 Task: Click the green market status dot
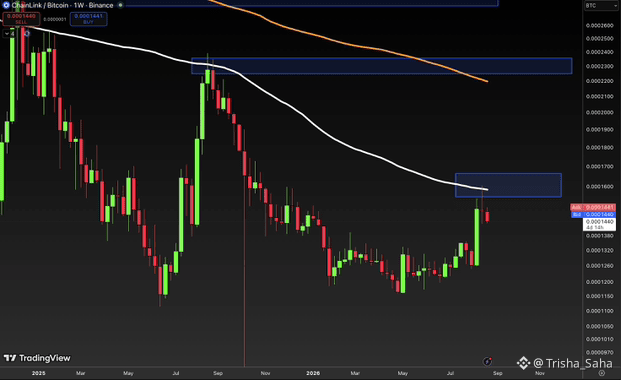tap(120, 5)
